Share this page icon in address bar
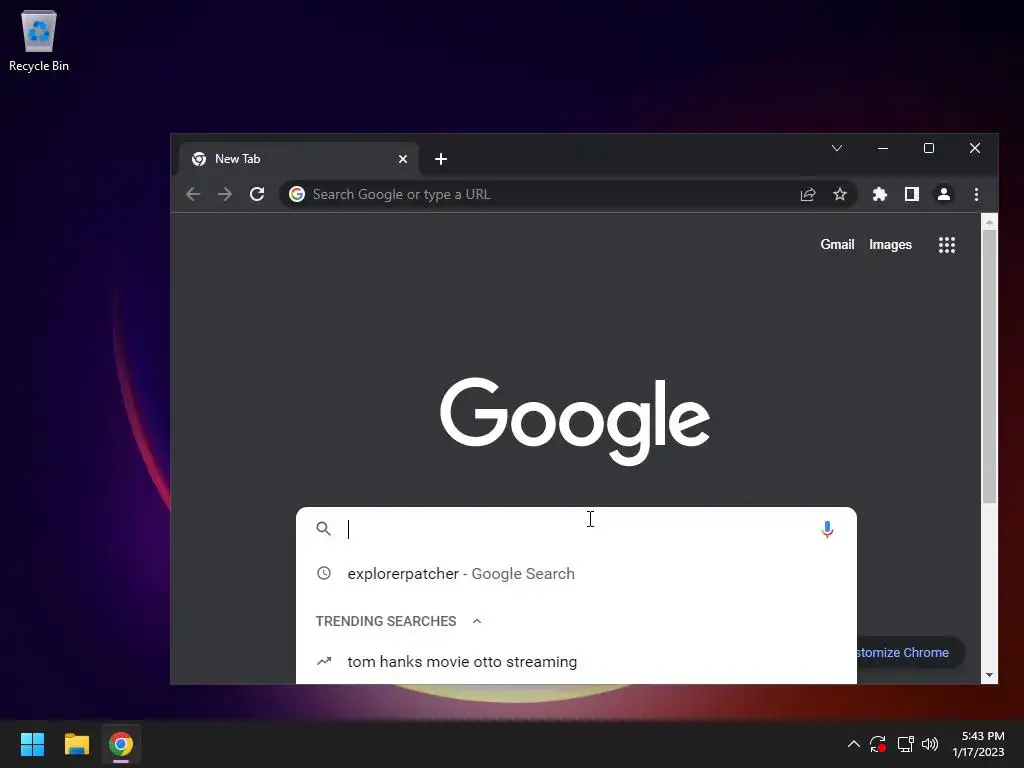1024x768 pixels. pos(808,194)
